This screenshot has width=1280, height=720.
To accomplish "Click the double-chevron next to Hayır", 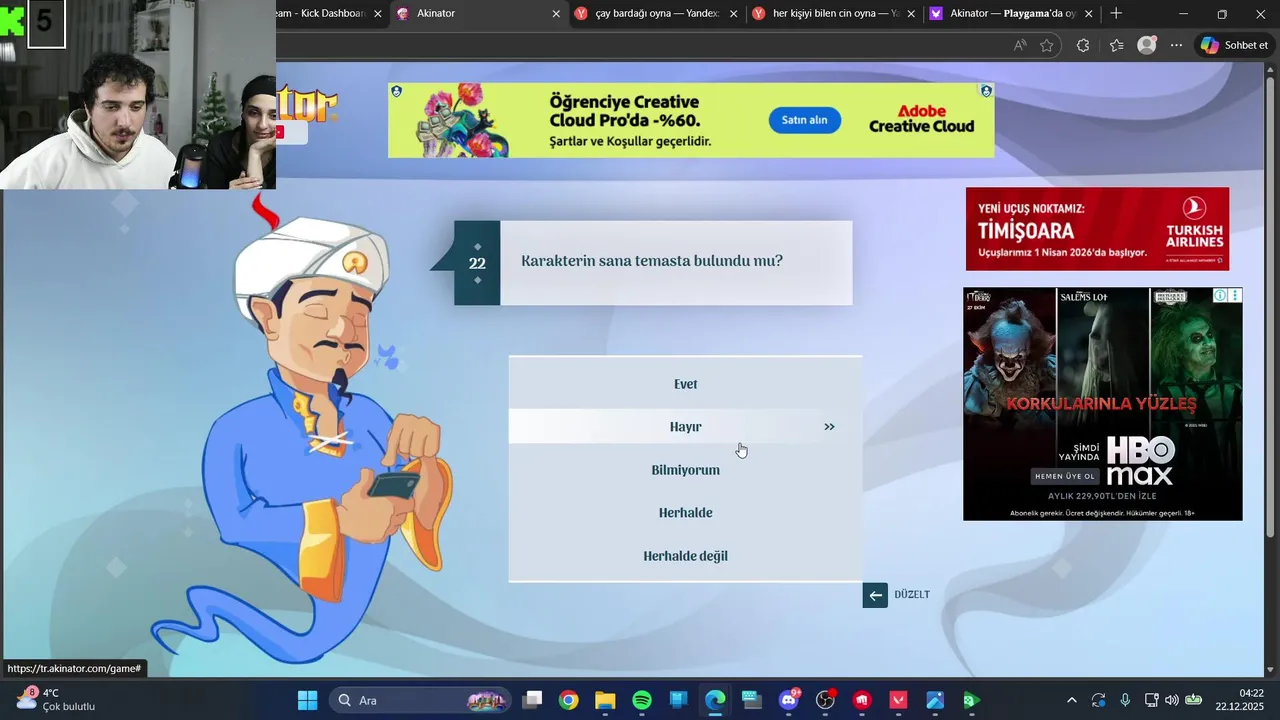I will coord(829,427).
